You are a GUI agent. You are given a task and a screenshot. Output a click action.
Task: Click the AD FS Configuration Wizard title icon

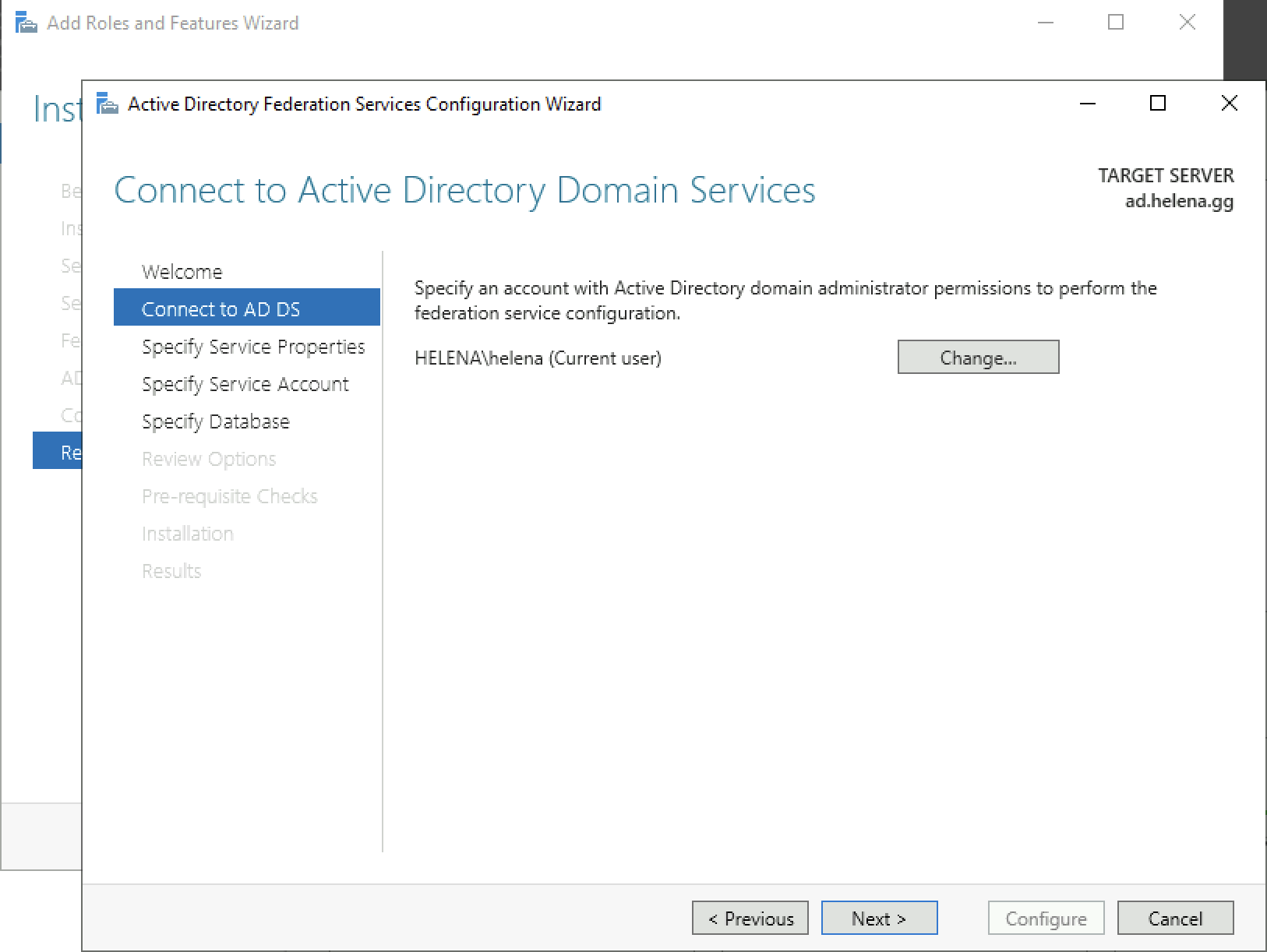click(107, 104)
